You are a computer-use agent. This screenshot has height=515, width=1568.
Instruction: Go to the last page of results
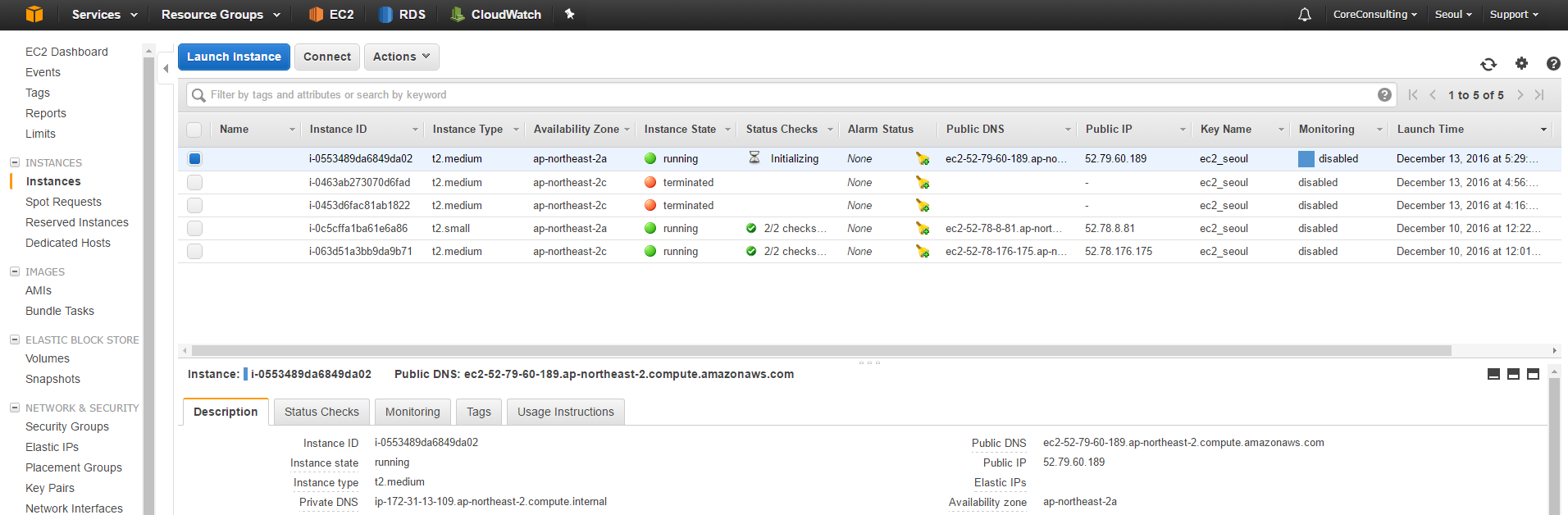coord(1539,94)
